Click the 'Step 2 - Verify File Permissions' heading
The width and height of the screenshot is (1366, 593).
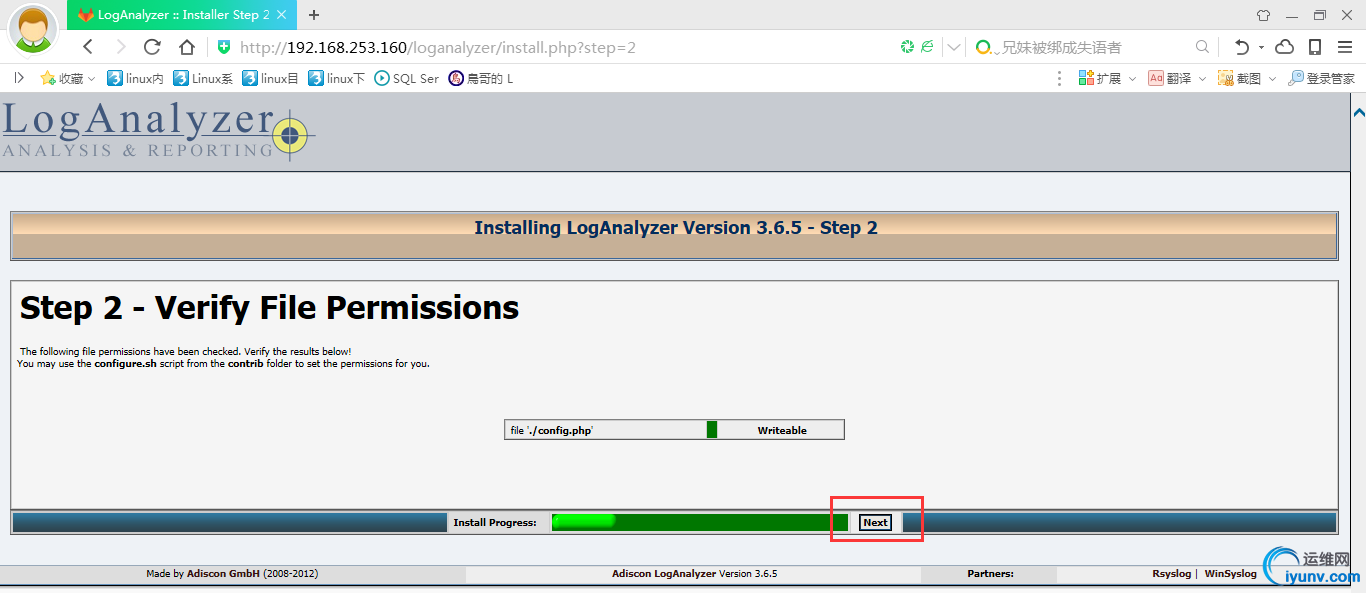[x=269, y=307]
